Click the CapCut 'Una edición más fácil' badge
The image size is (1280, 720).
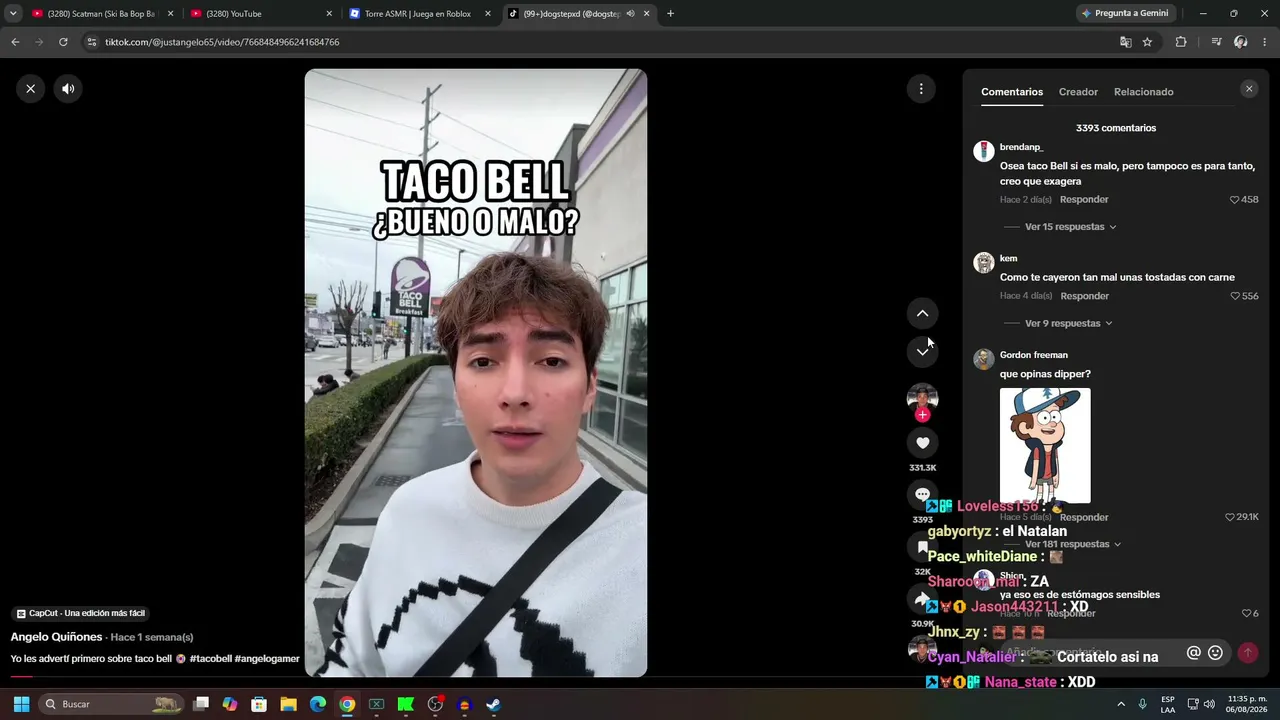point(81,613)
